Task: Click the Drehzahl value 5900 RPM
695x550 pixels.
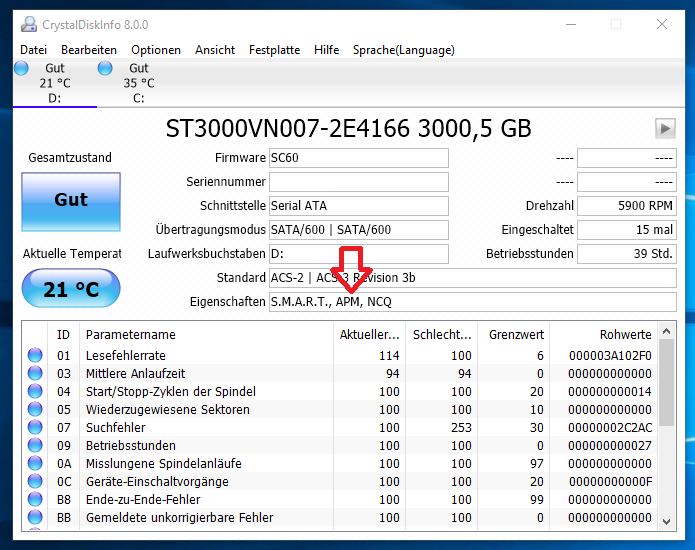Action: pos(627,206)
